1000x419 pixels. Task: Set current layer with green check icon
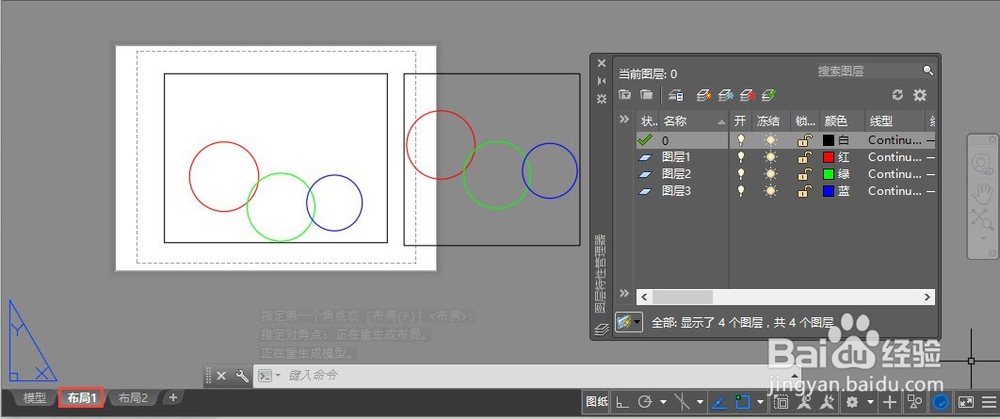coord(768,95)
